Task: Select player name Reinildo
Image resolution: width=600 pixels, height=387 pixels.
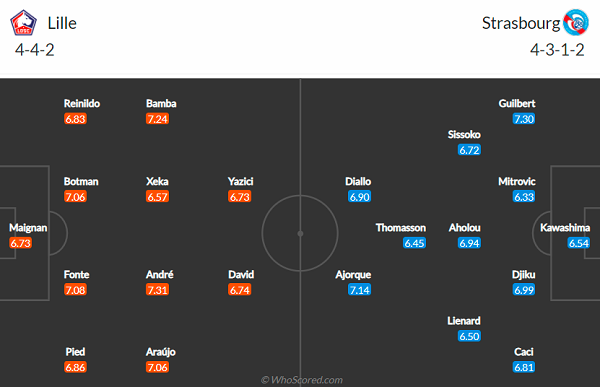Action: 82,104
